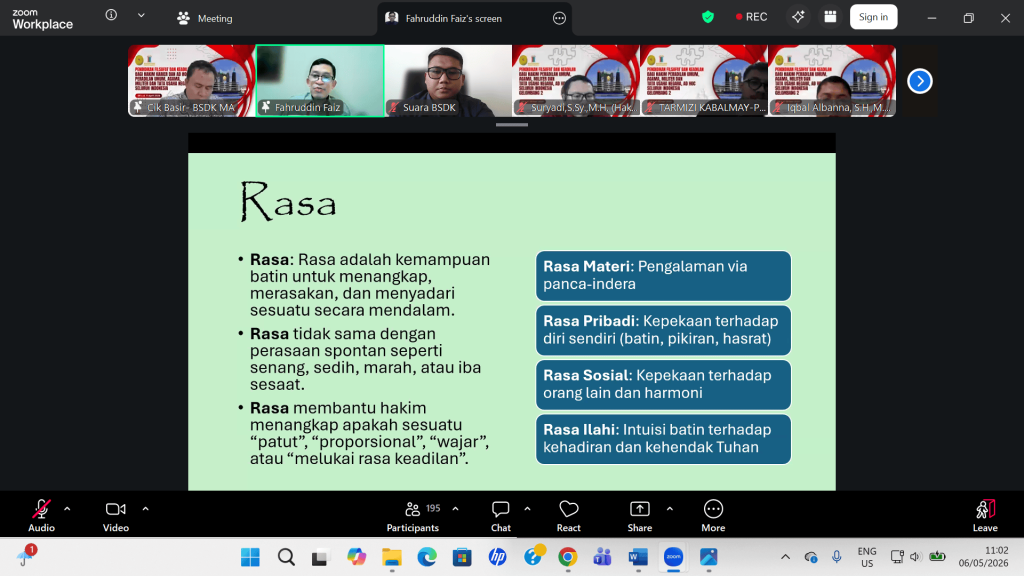1024x576 pixels.
Task: Select the Suara BSDK video thumbnail
Action: click(448, 81)
